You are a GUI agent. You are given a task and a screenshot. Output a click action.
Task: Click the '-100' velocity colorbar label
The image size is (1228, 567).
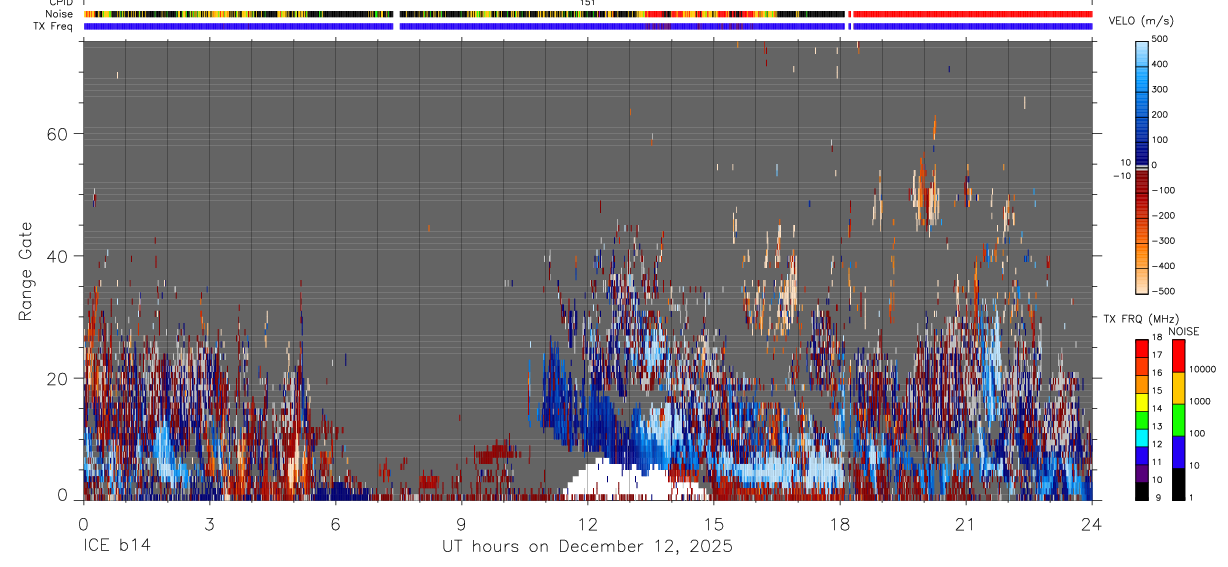(x=1163, y=190)
